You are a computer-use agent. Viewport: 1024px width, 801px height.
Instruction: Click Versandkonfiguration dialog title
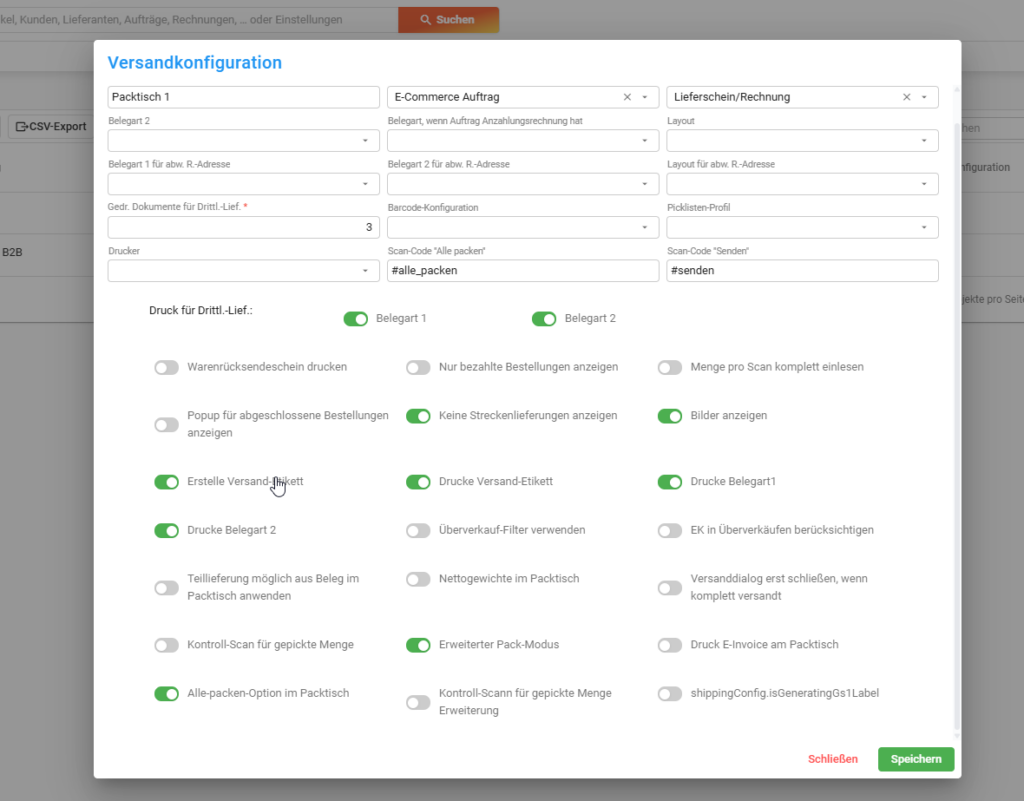pyautogui.click(x=195, y=63)
